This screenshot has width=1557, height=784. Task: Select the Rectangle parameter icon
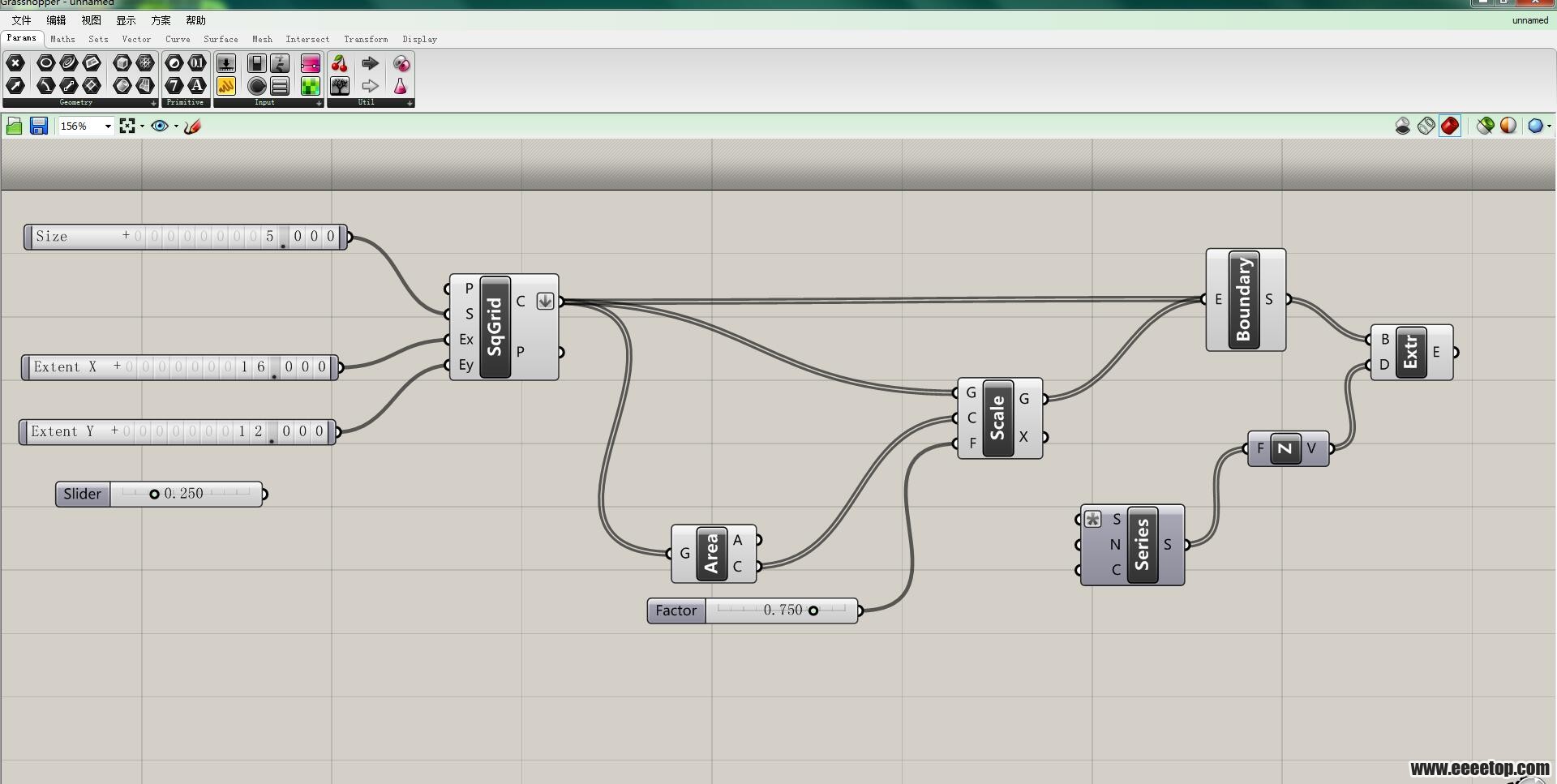92,85
